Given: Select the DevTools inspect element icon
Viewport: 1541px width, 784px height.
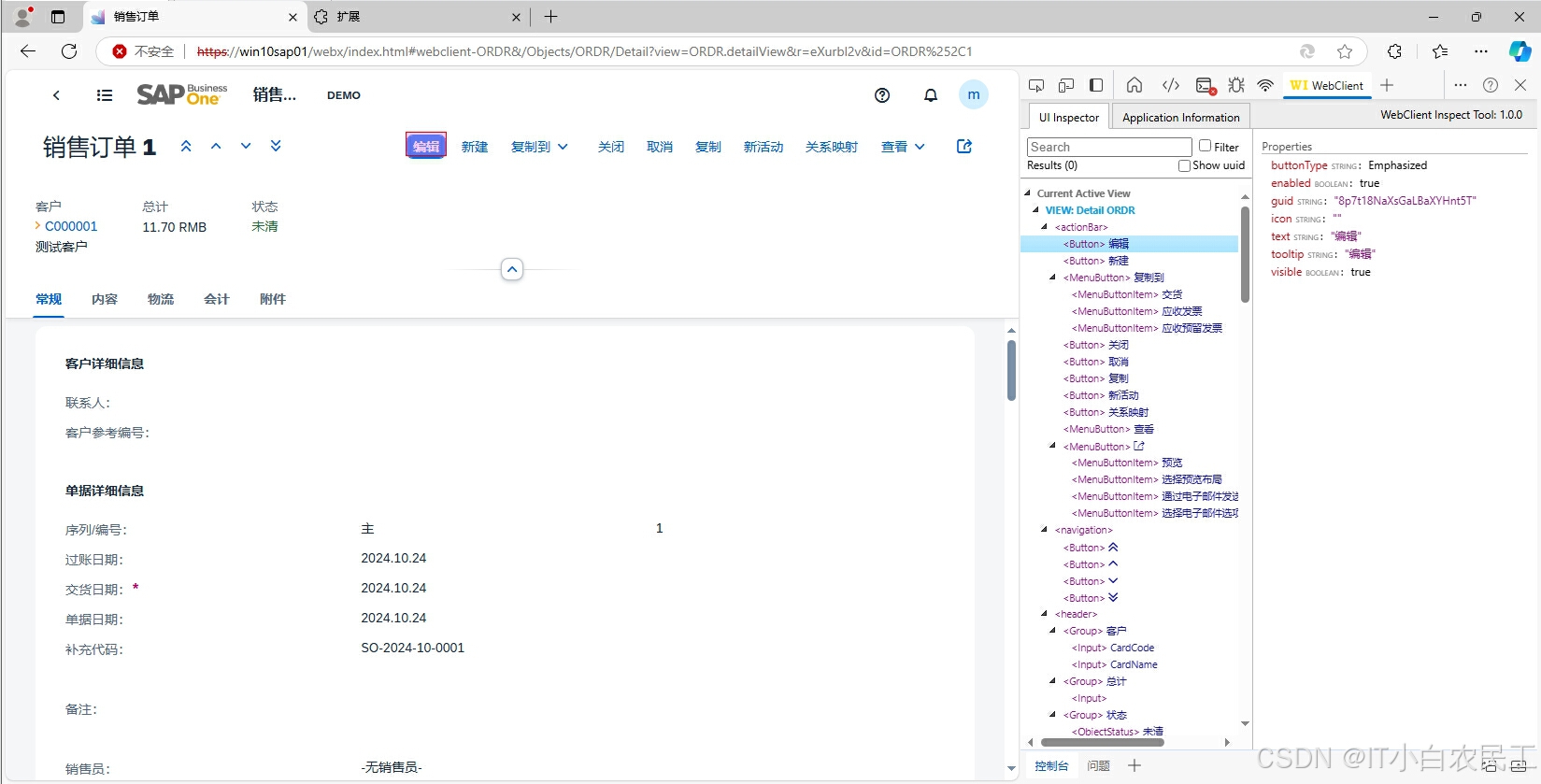Looking at the screenshot, I should 1036,85.
